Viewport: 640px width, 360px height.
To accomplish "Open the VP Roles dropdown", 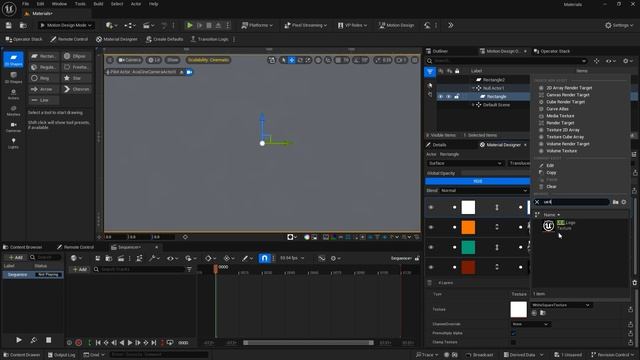I will (352, 25).
